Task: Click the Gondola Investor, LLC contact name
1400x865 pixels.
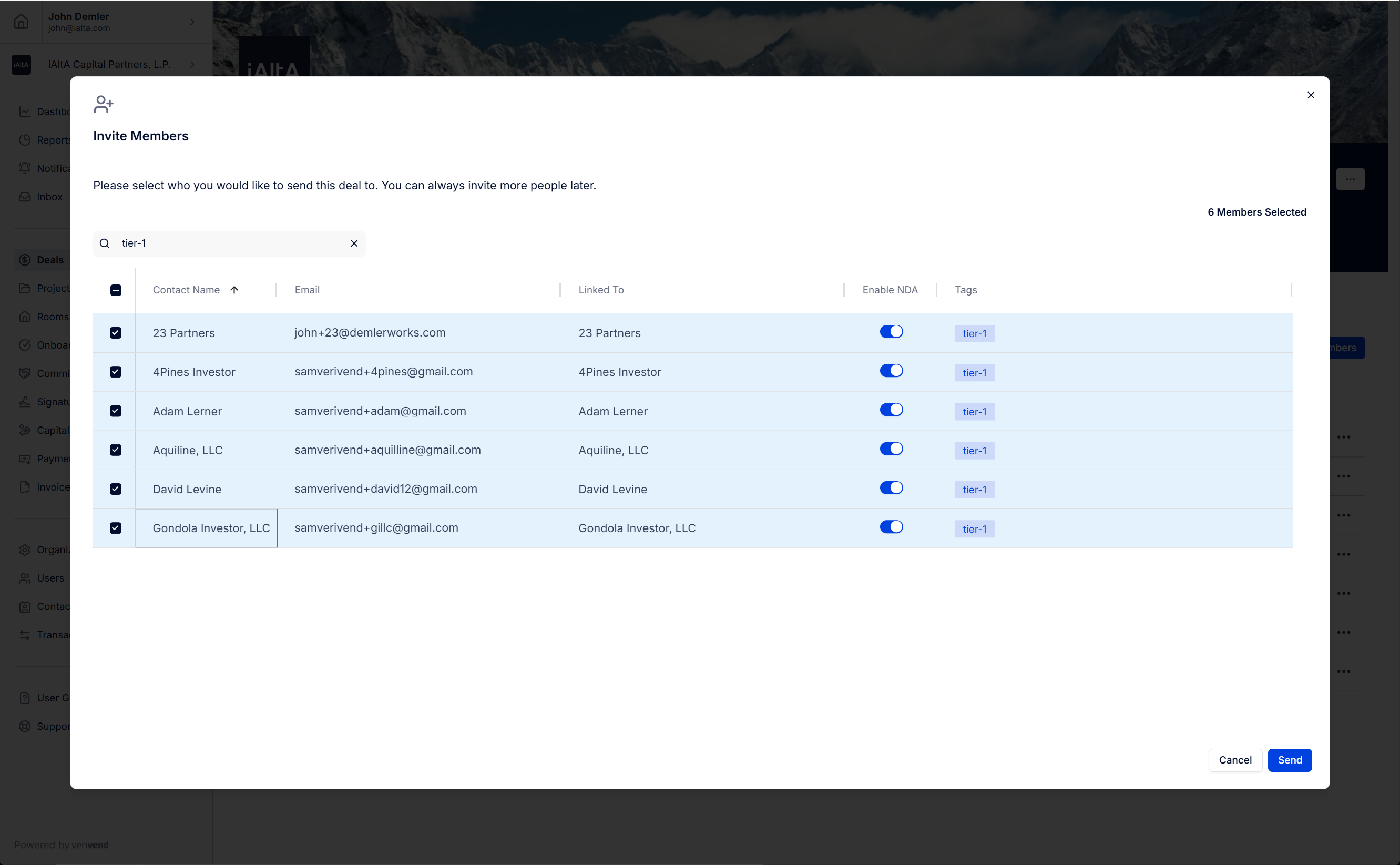Action: click(211, 528)
